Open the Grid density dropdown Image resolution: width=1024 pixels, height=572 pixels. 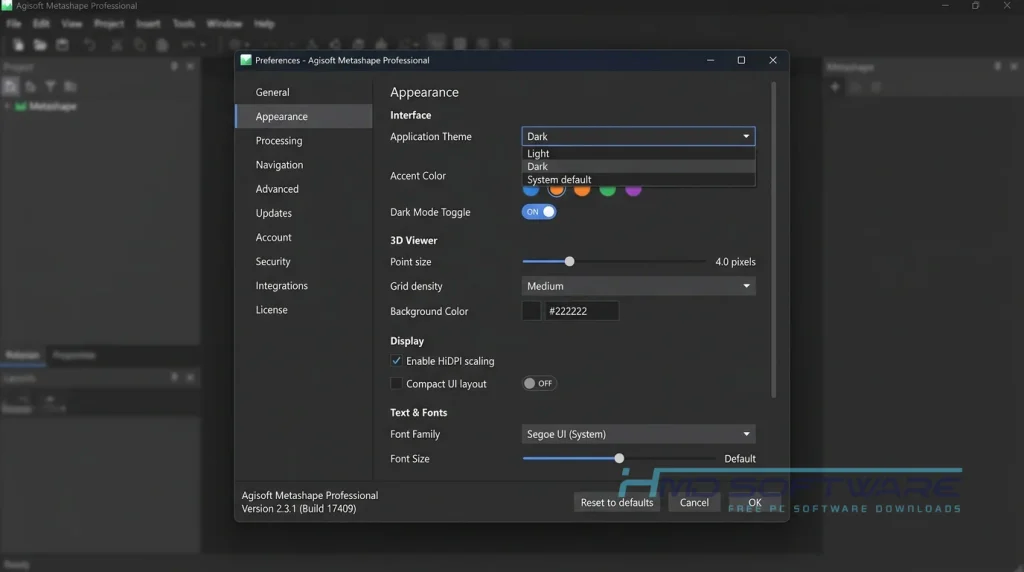tap(638, 286)
